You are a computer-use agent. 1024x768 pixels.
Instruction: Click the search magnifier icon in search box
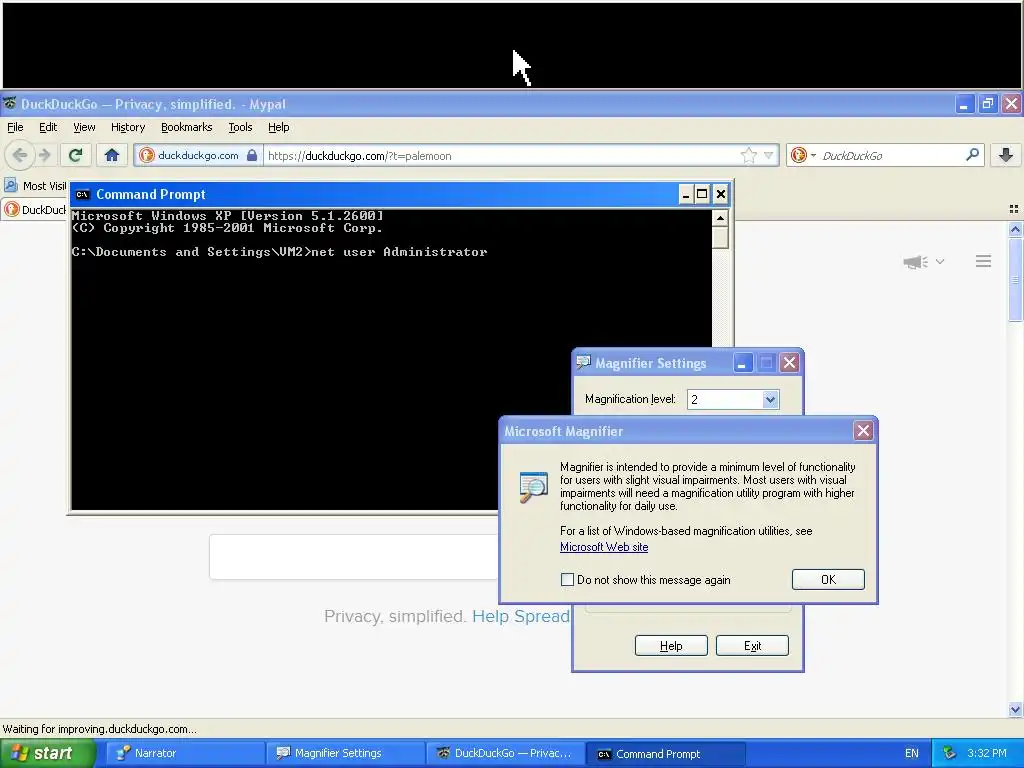[x=972, y=155]
